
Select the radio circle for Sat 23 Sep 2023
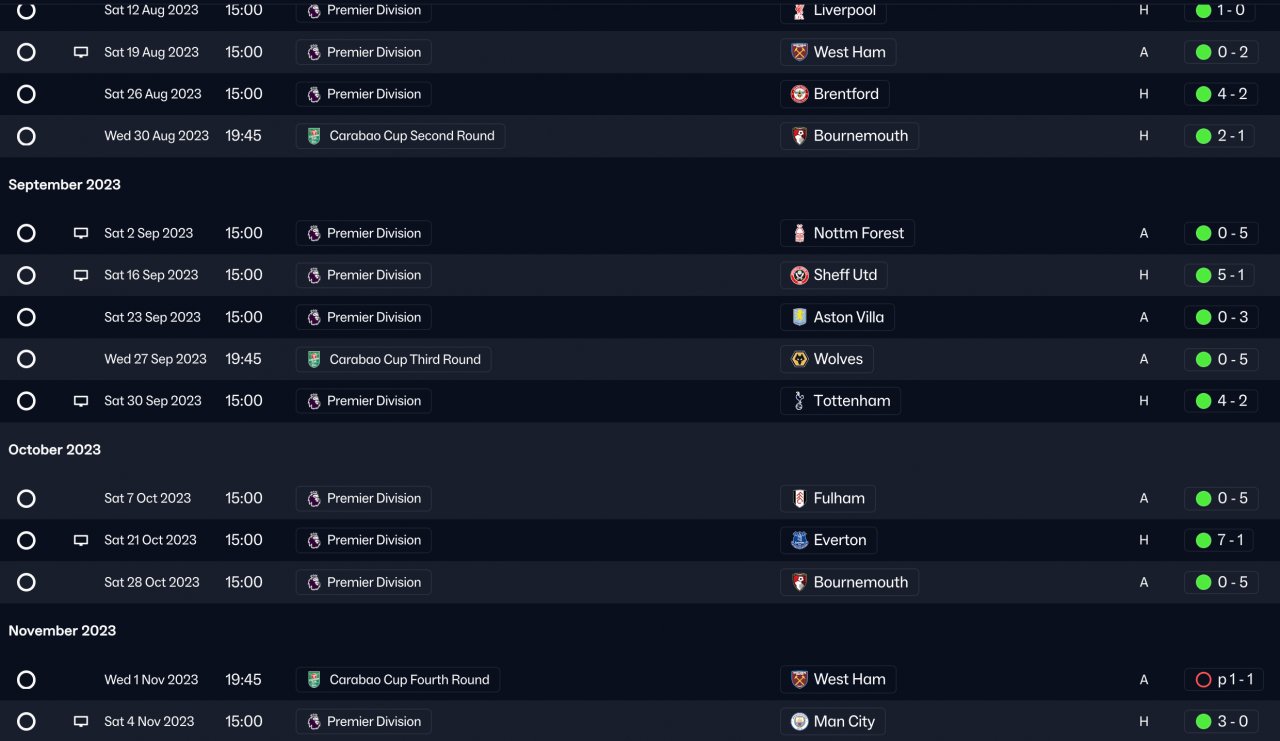pyautogui.click(x=27, y=317)
